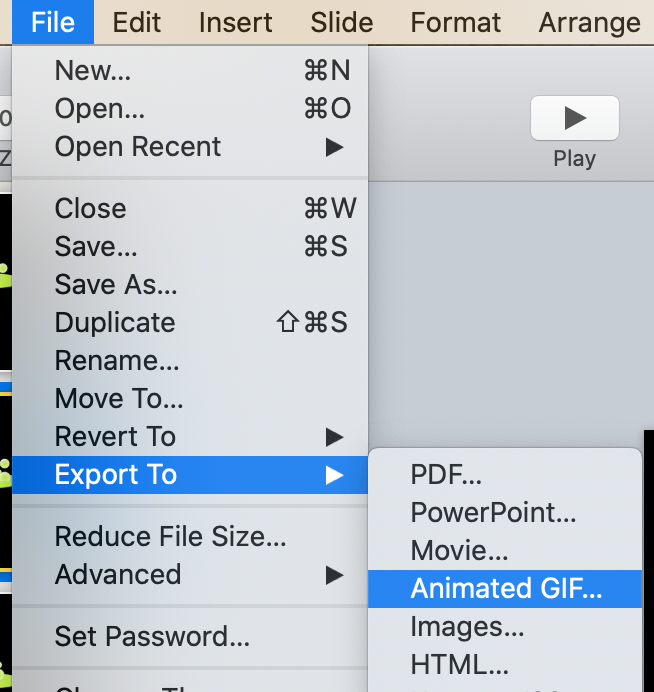654x692 pixels.
Task: Select Save As… menu item
Action: tap(116, 284)
